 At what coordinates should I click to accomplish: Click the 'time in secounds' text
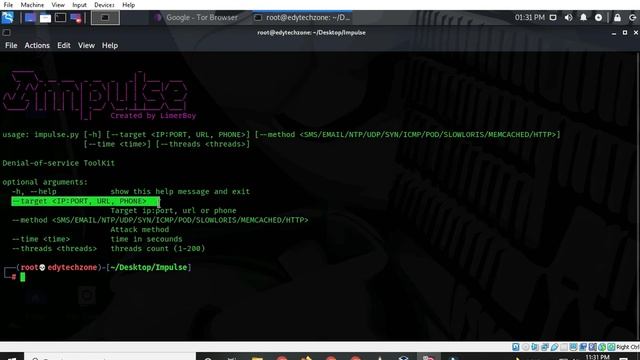(146, 239)
